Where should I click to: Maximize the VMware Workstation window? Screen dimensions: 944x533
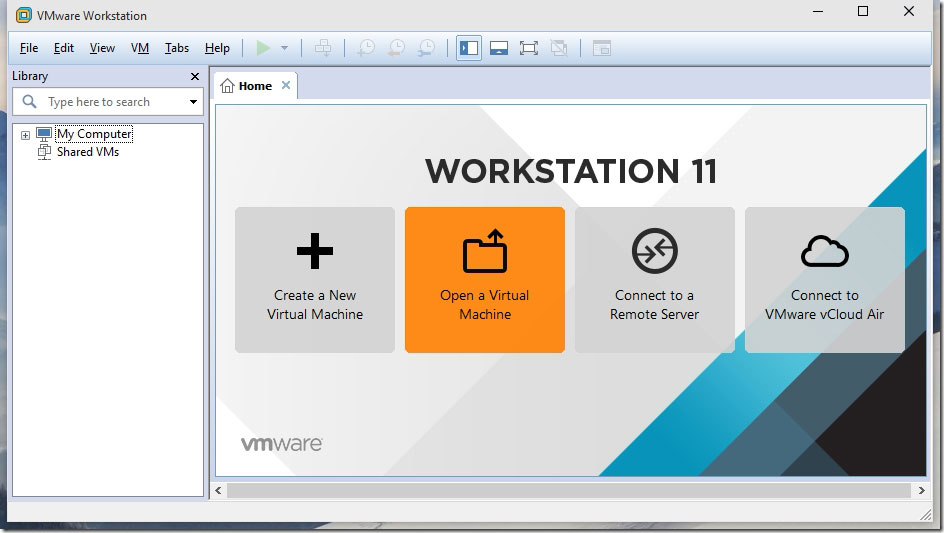coord(863,11)
